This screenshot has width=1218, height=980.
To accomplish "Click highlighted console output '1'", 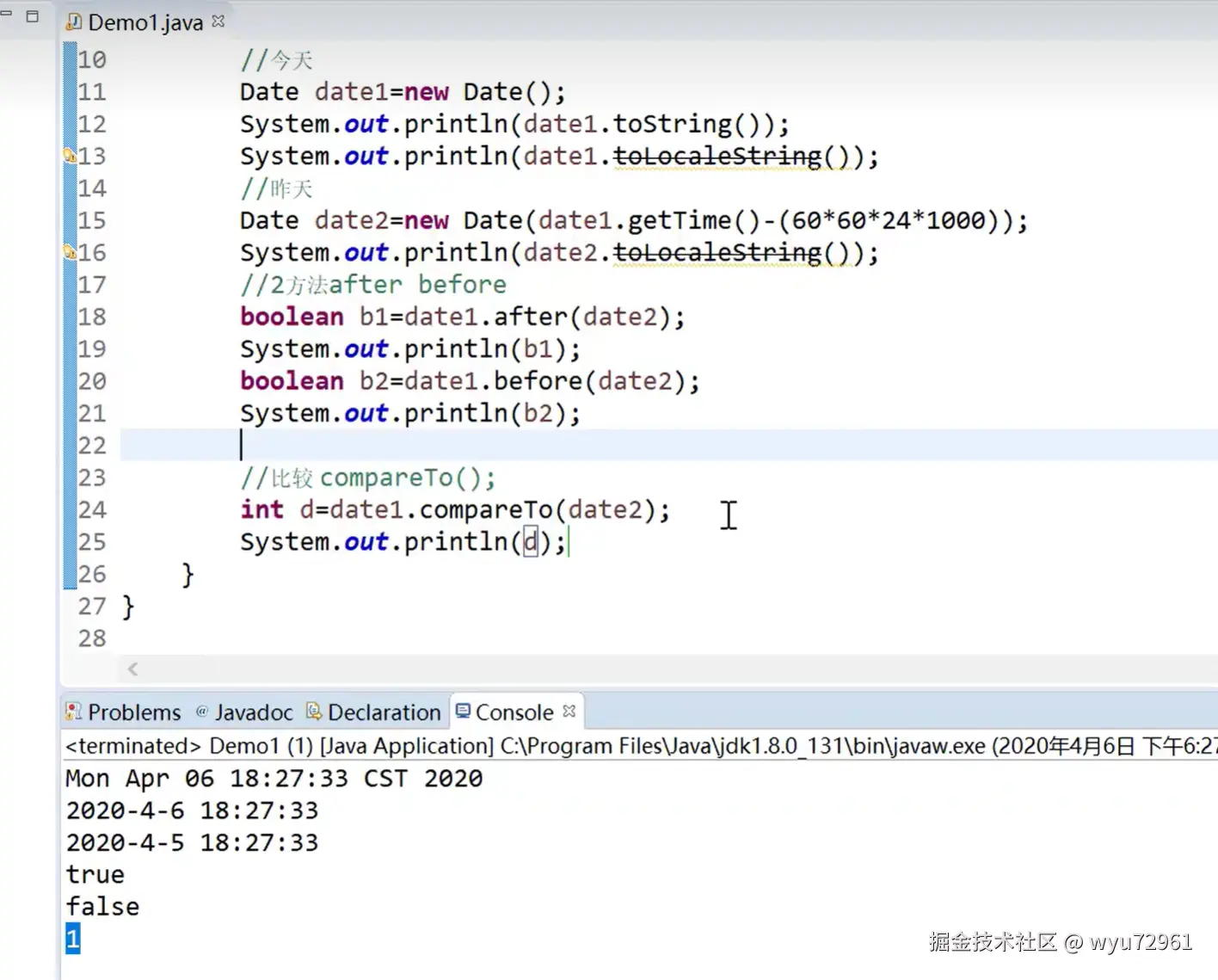I will [x=73, y=939].
